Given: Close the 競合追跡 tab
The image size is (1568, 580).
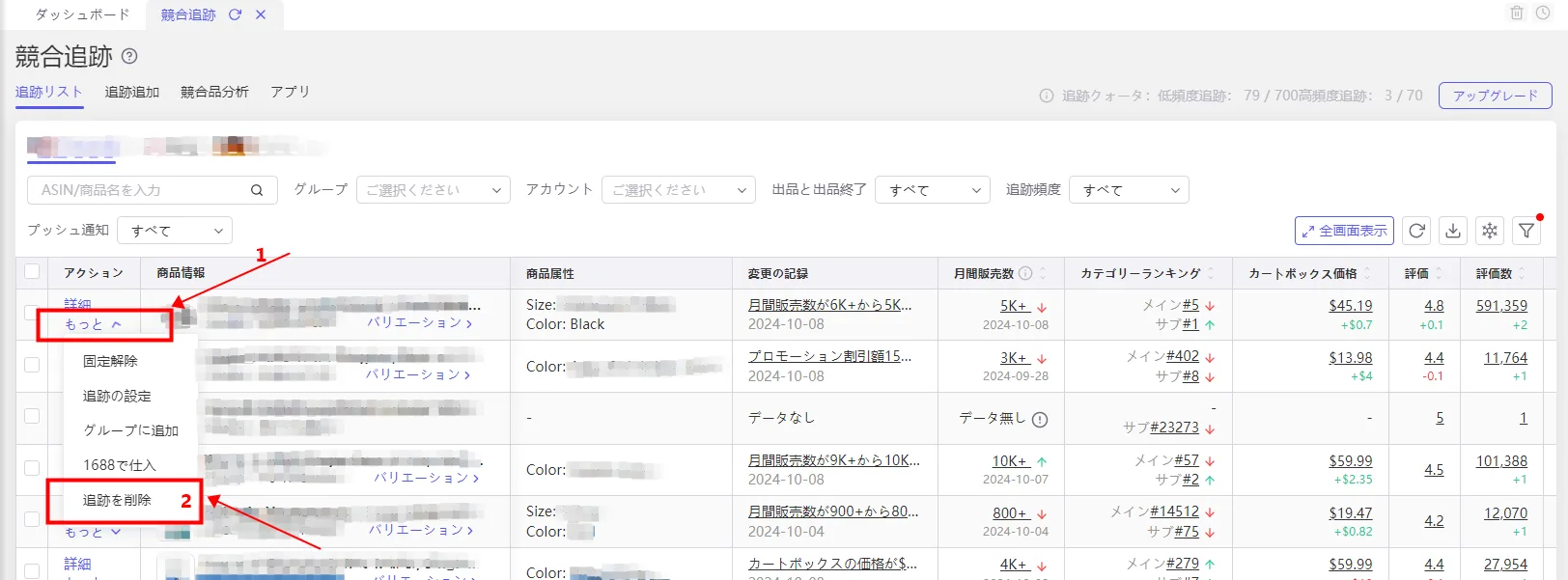Looking at the screenshot, I should tap(261, 14).
